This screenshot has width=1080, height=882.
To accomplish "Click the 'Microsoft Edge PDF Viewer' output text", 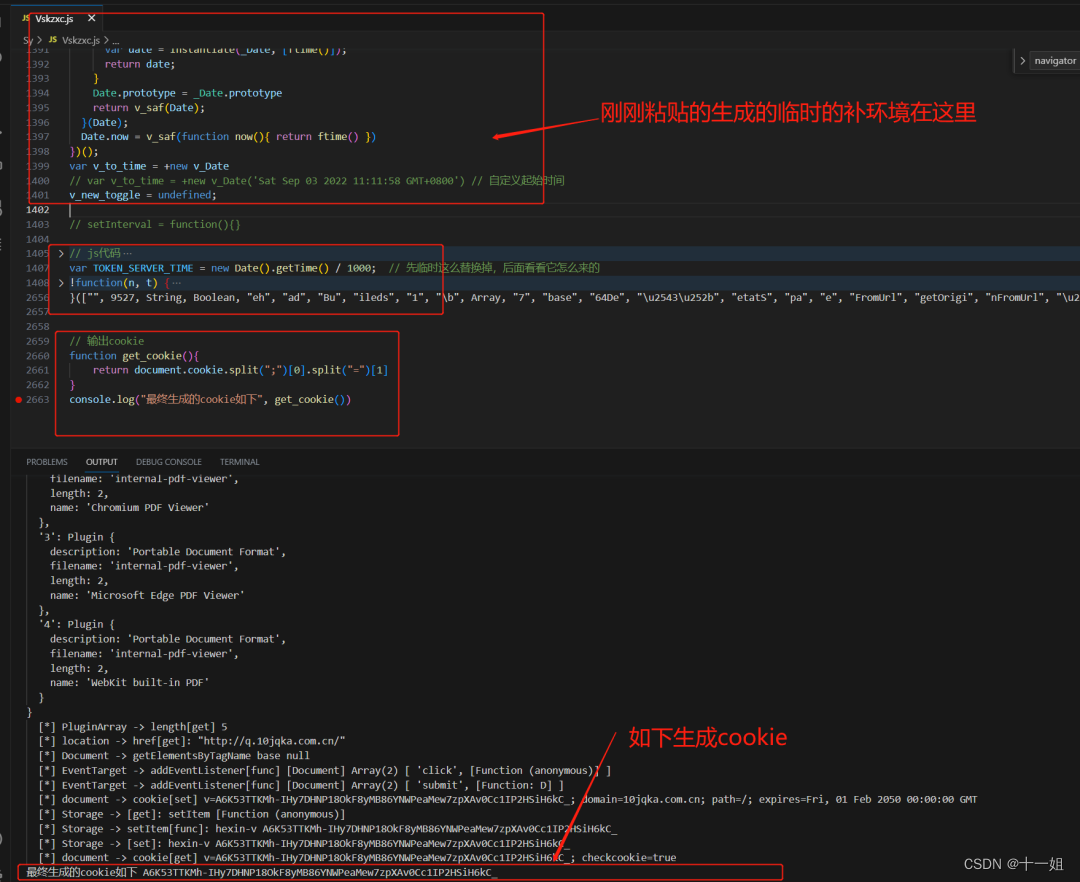I will coord(167,596).
